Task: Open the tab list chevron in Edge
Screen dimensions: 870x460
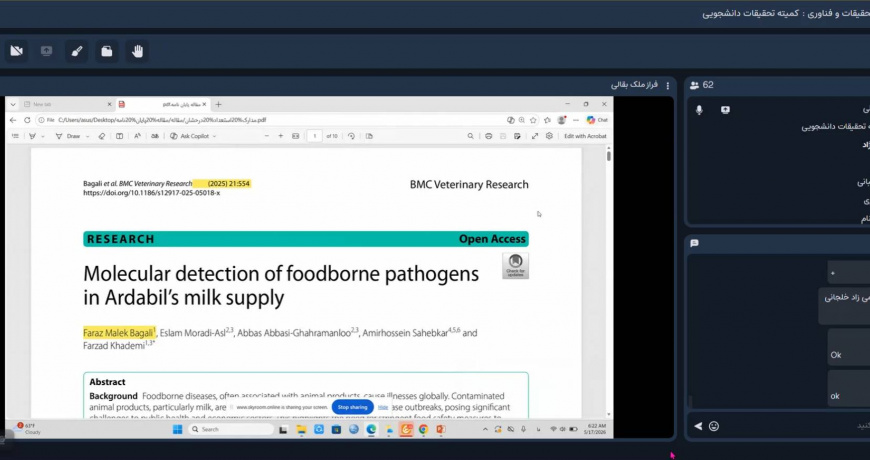Action: tap(13, 104)
